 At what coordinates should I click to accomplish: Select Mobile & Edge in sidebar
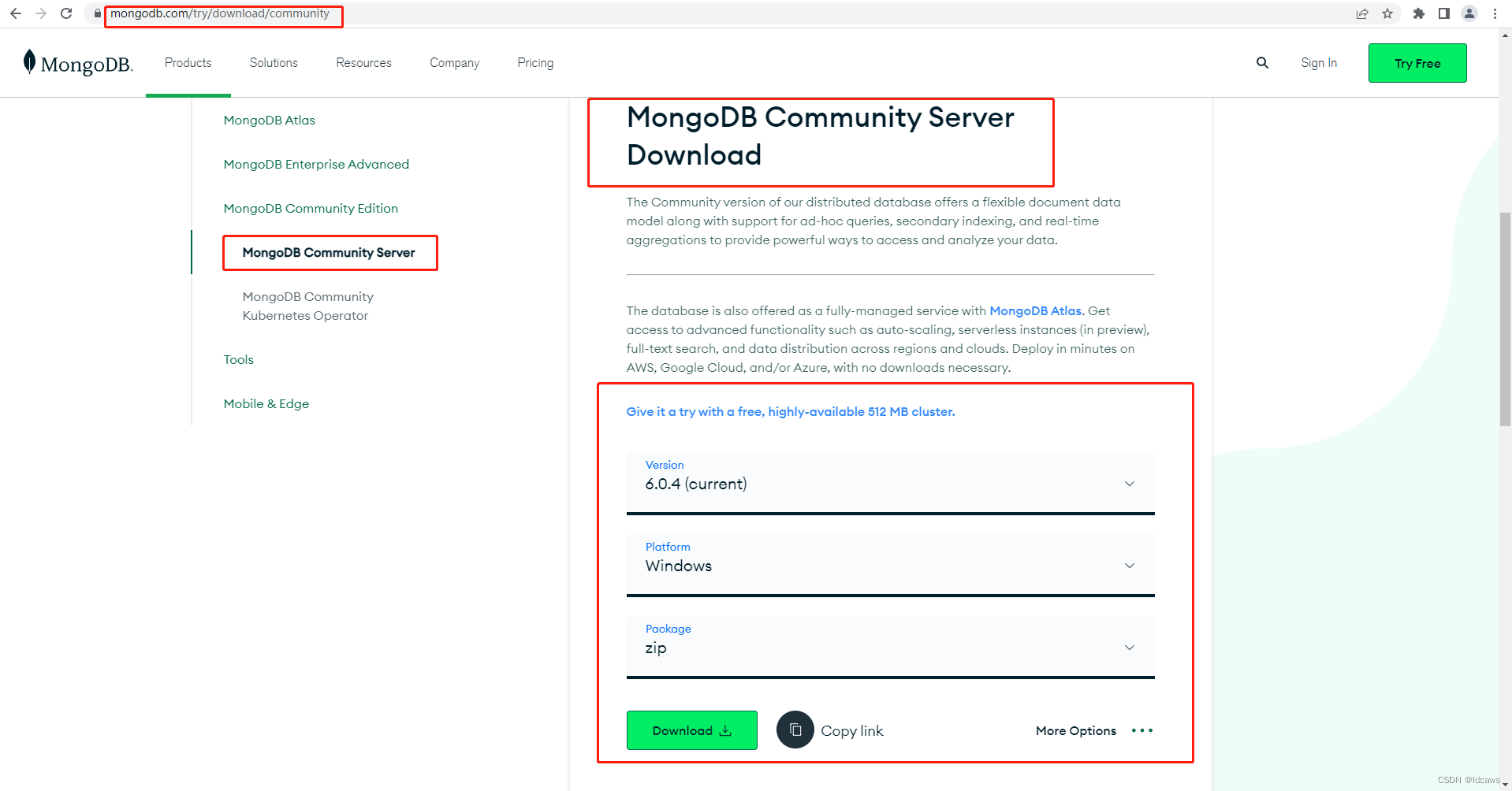(266, 403)
